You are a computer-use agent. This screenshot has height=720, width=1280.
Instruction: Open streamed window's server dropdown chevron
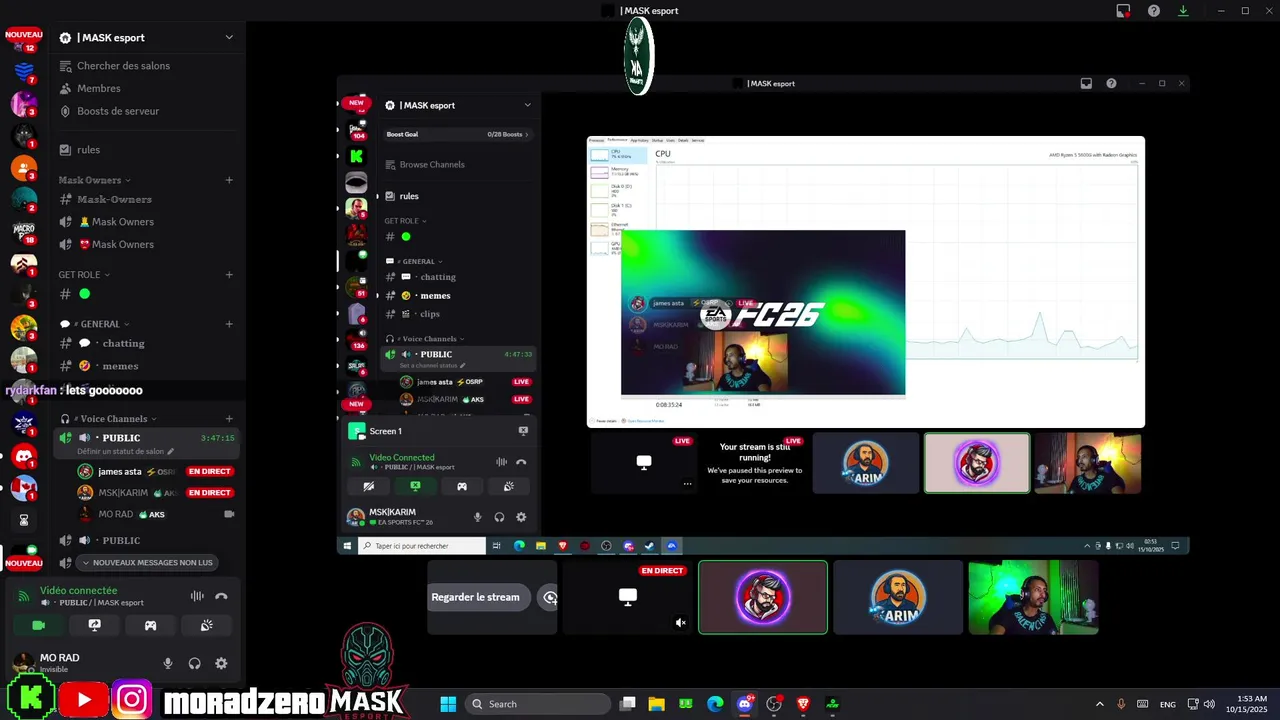click(528, 105)
